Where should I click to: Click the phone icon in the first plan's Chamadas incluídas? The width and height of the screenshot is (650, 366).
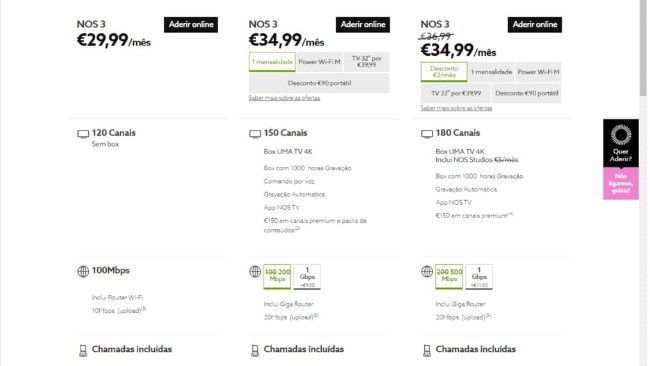[83, 350]
